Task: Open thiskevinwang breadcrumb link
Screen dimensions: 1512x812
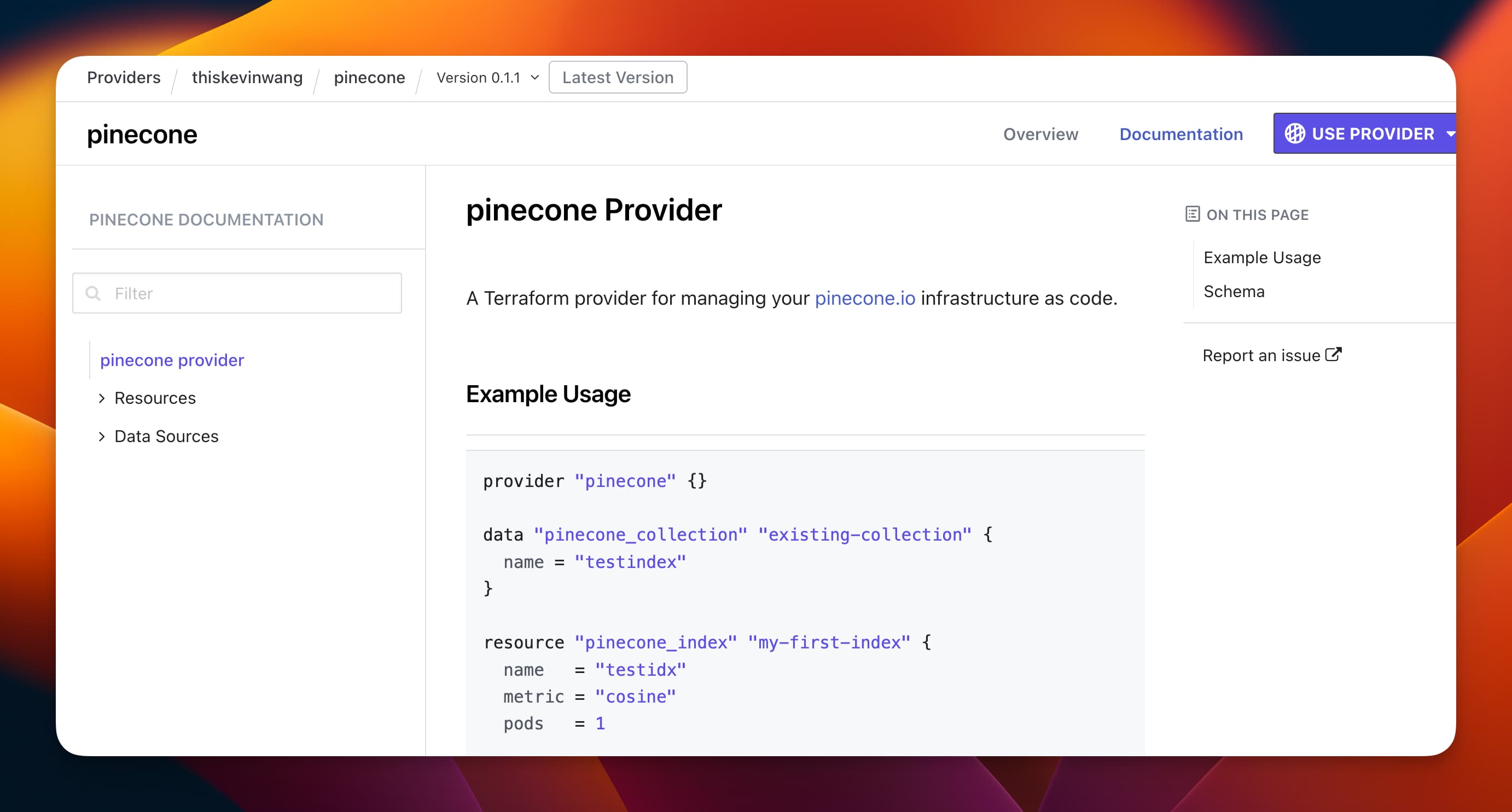Action: [x=247, y=78]
